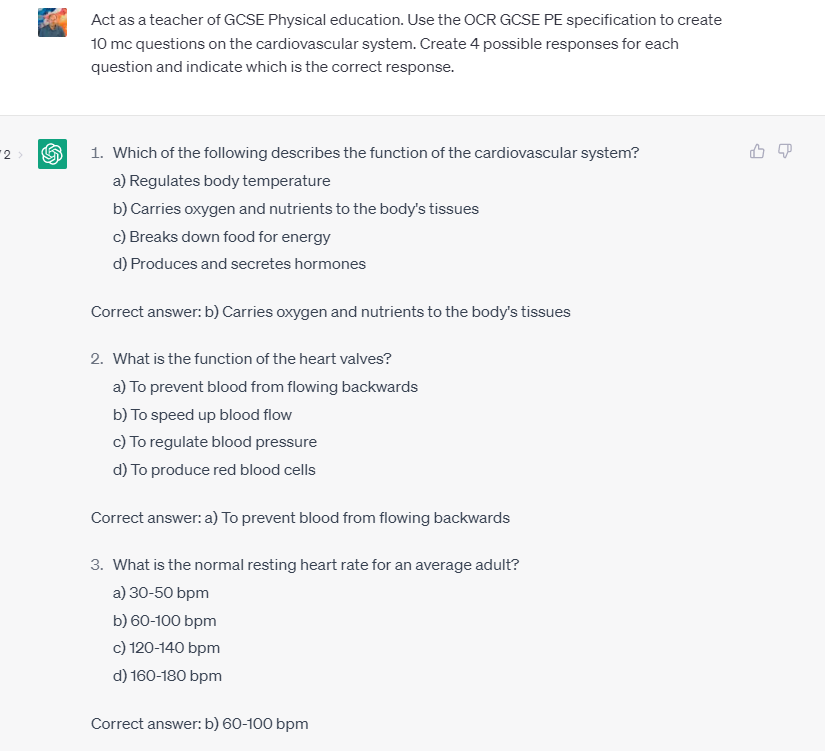Screen dimensions: 825x751
Task: Click the ChatGPT logo avatar
Action: pyautogui.click(x=53, y=154)
